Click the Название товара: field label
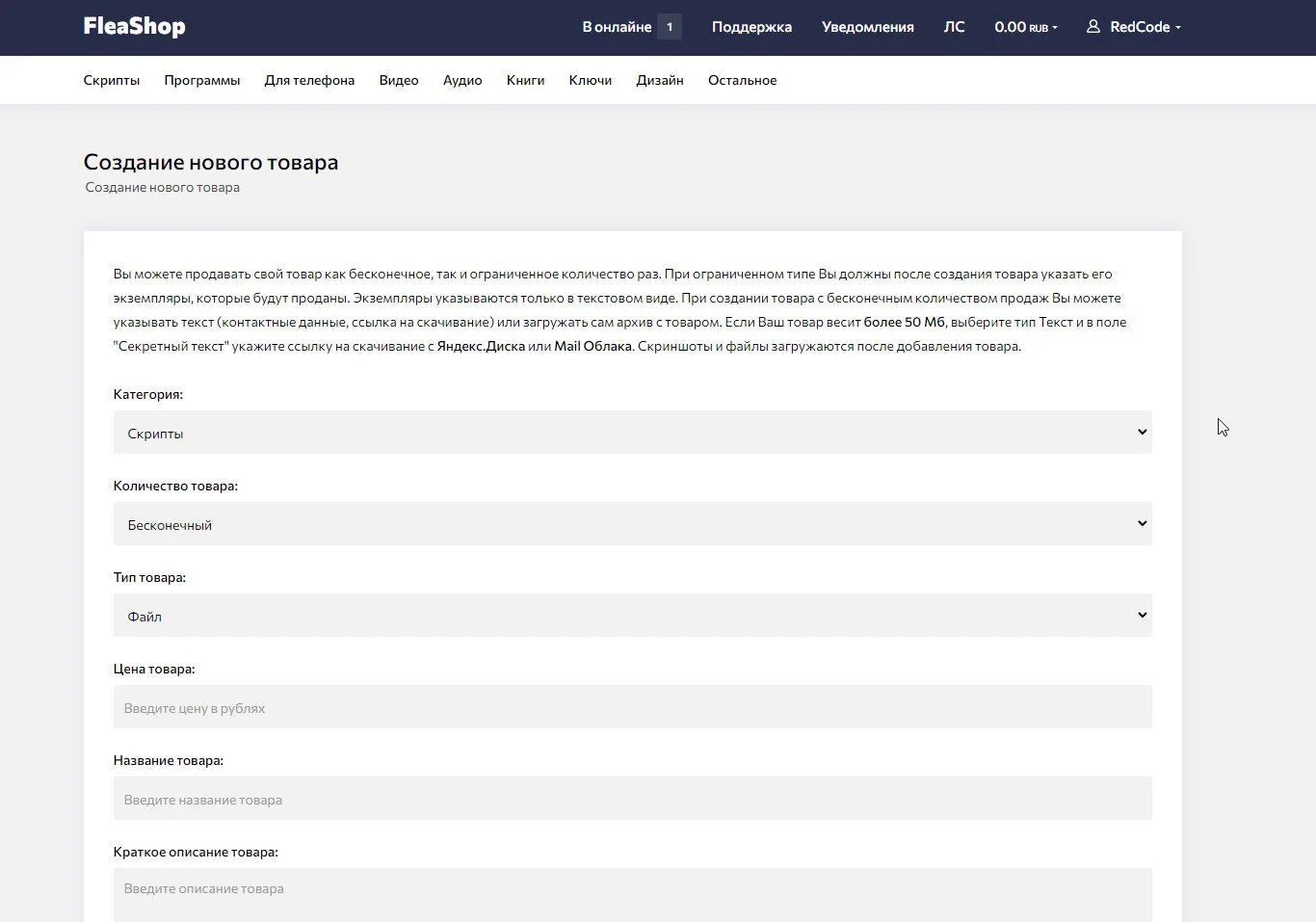 [169, 760]
